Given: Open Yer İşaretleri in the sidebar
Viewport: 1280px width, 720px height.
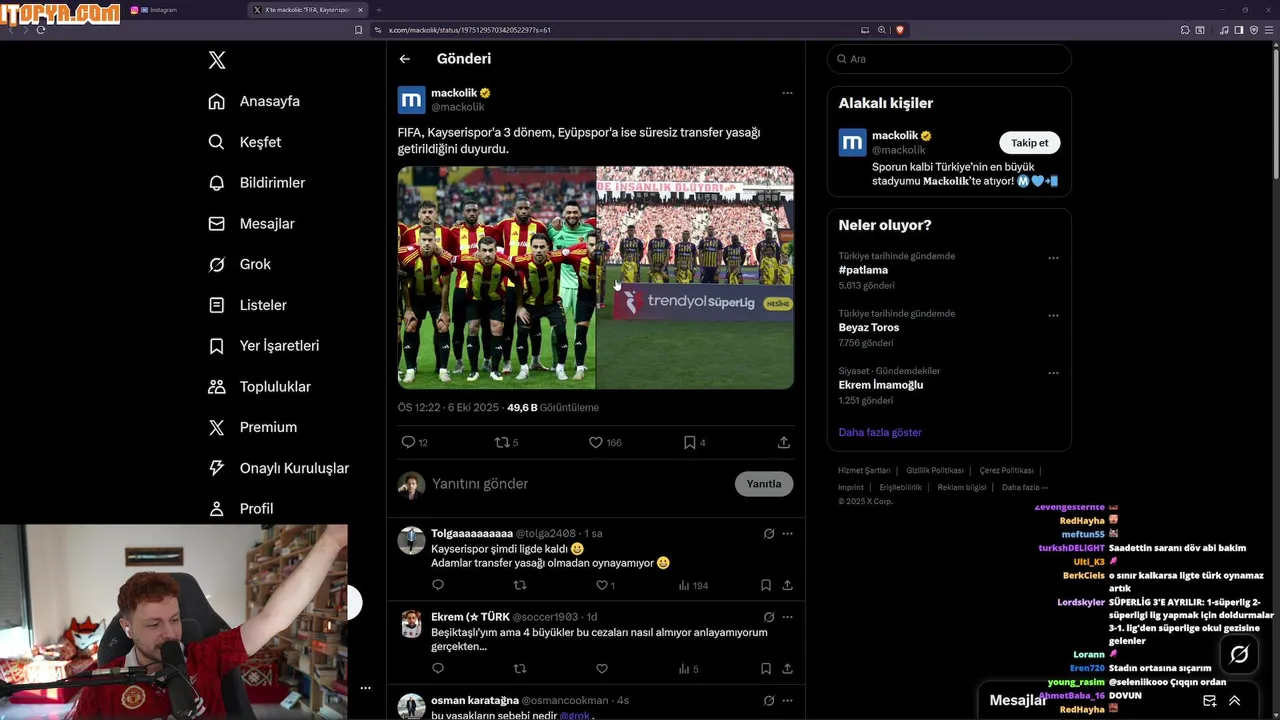Looking at the screenshot, I should [263, 346].
